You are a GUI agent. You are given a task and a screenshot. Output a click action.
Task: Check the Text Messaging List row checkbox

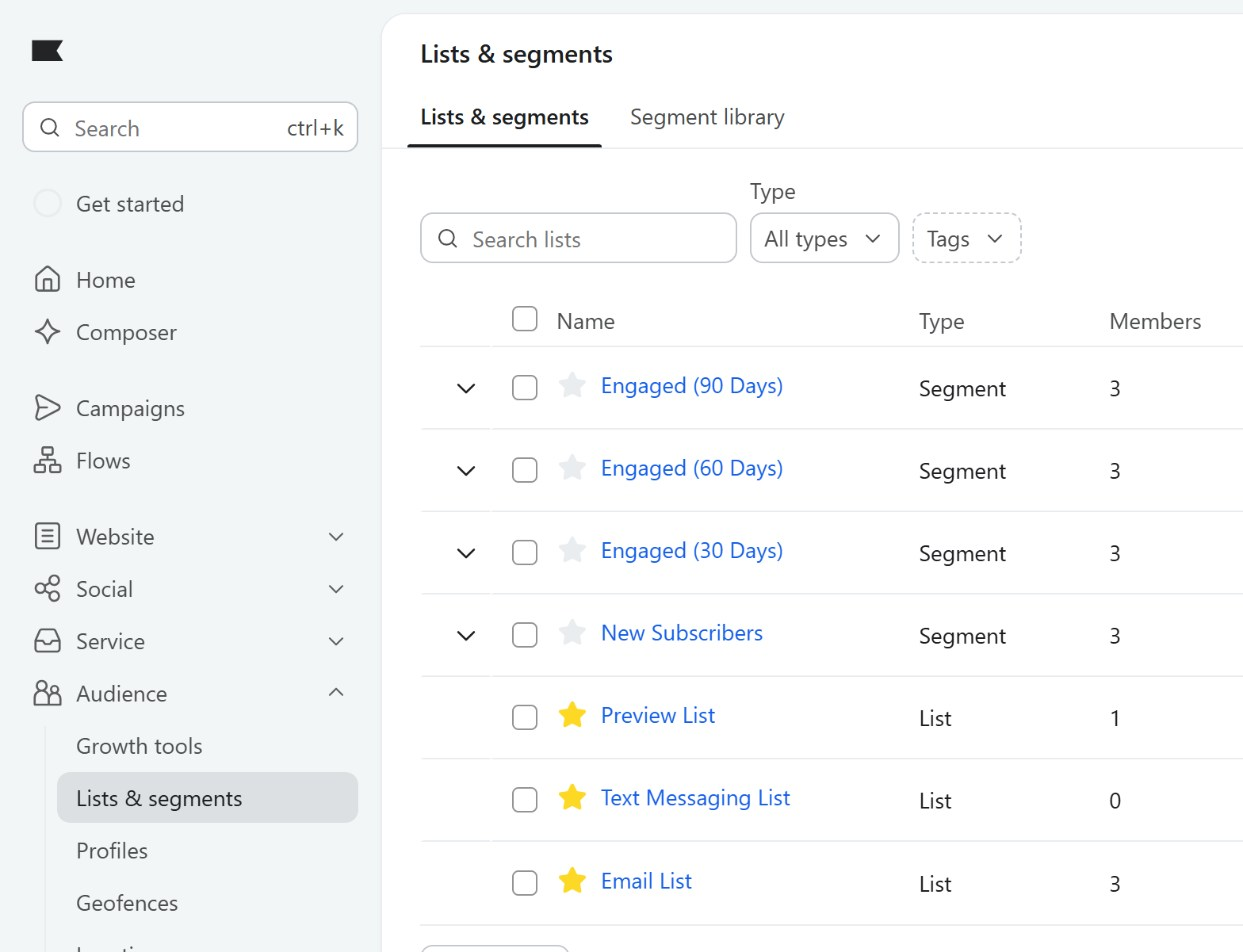click(525, 800)
